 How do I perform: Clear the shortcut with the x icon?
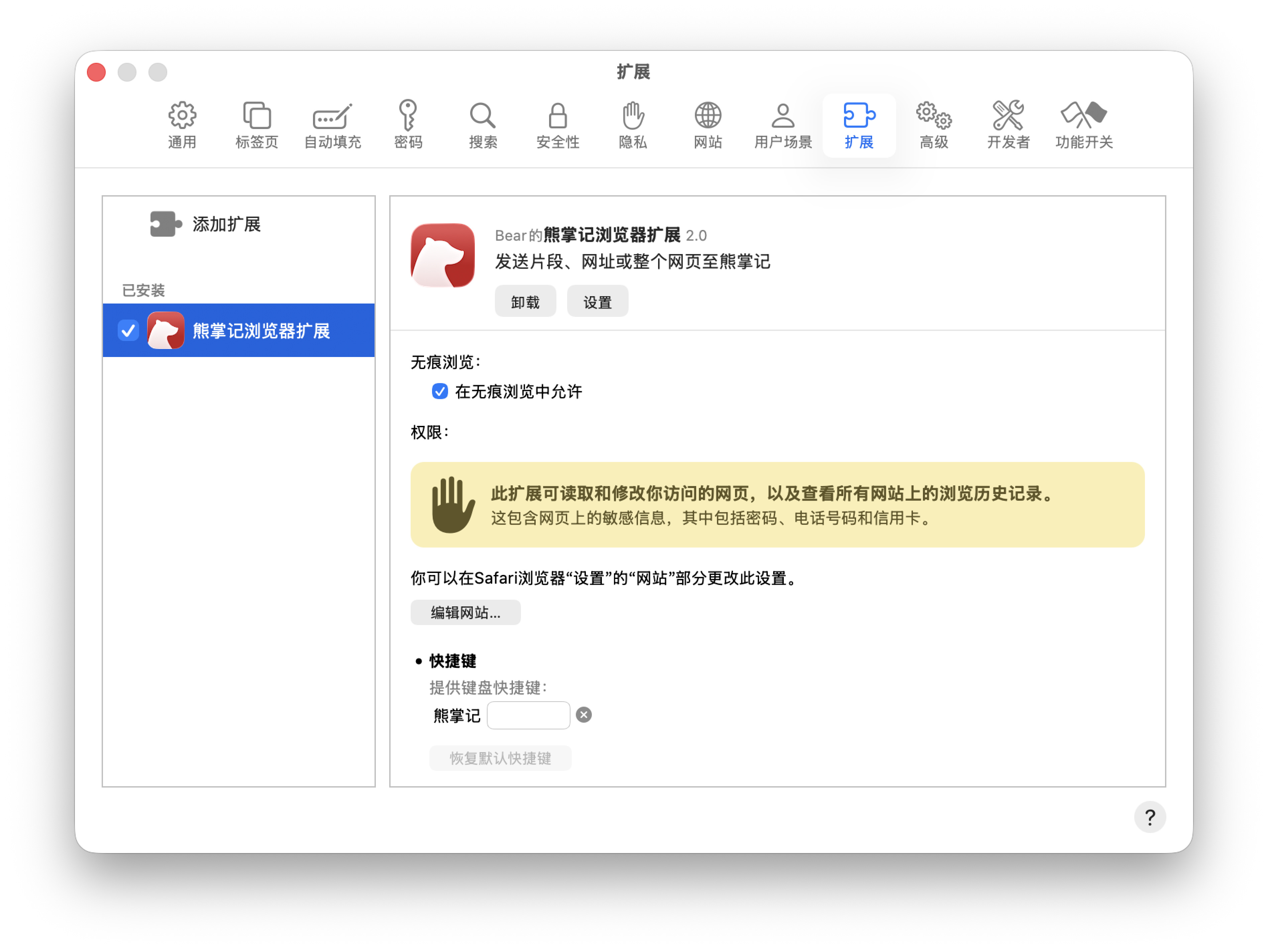point(584,715)
